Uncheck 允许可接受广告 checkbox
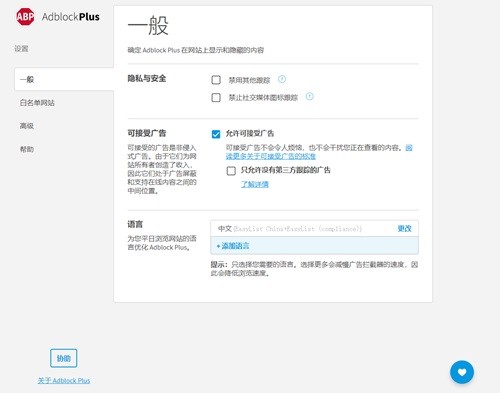500x393 pixels. point(216,134)
